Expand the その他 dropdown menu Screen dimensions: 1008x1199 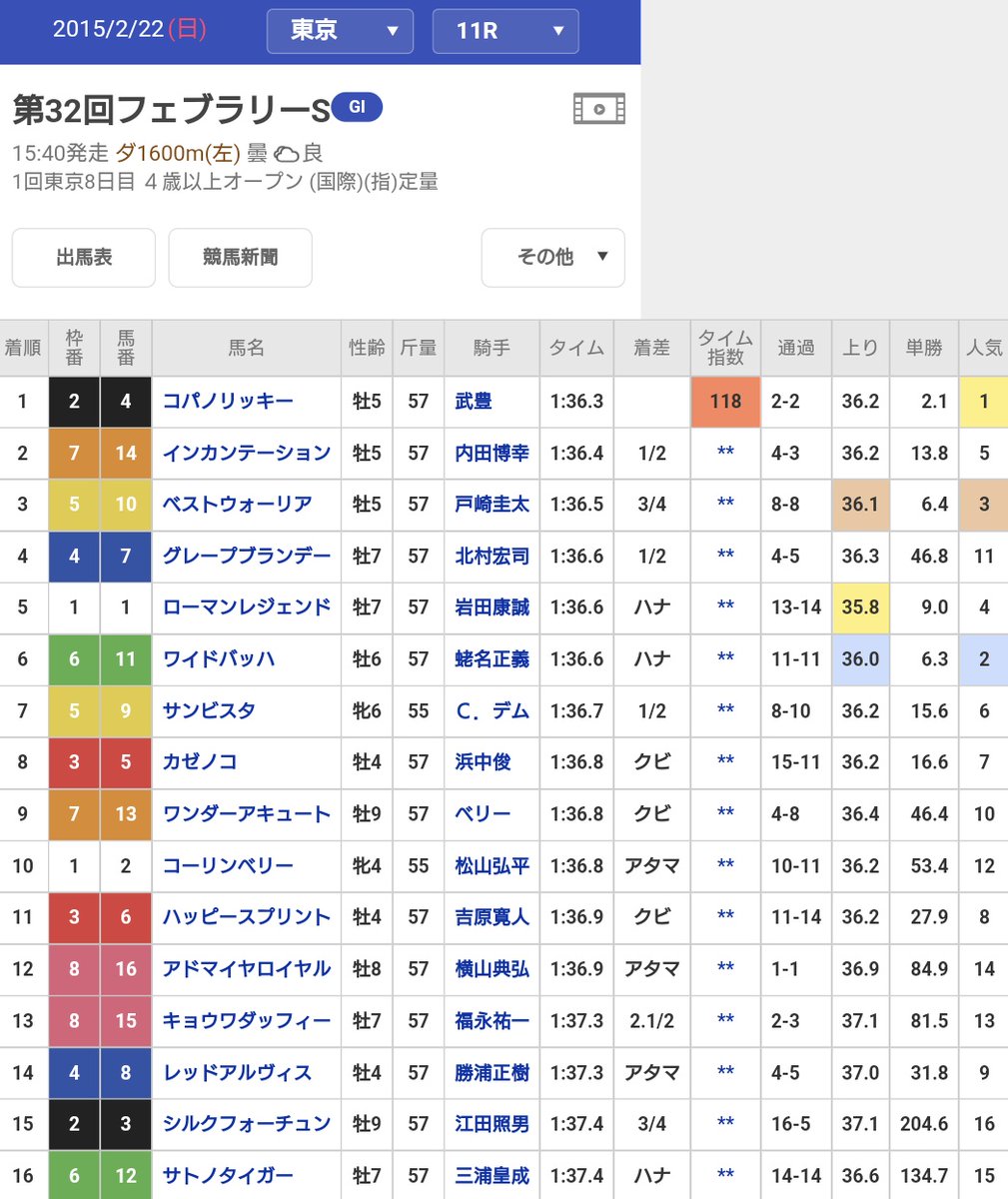click(553, 257)
